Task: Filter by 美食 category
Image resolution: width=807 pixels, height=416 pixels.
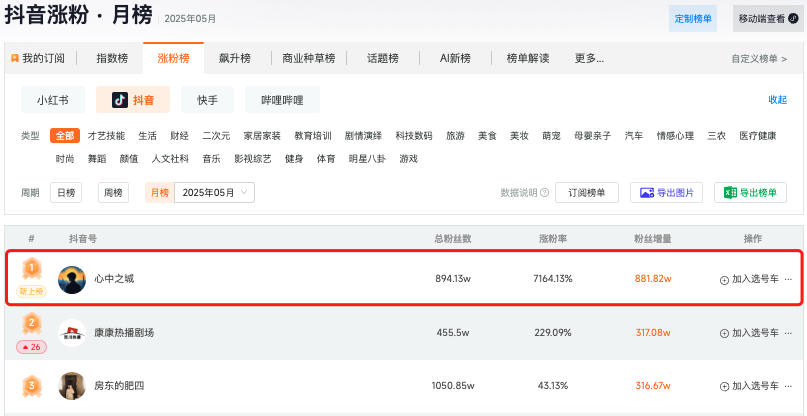Action: [x=487, y=136]
